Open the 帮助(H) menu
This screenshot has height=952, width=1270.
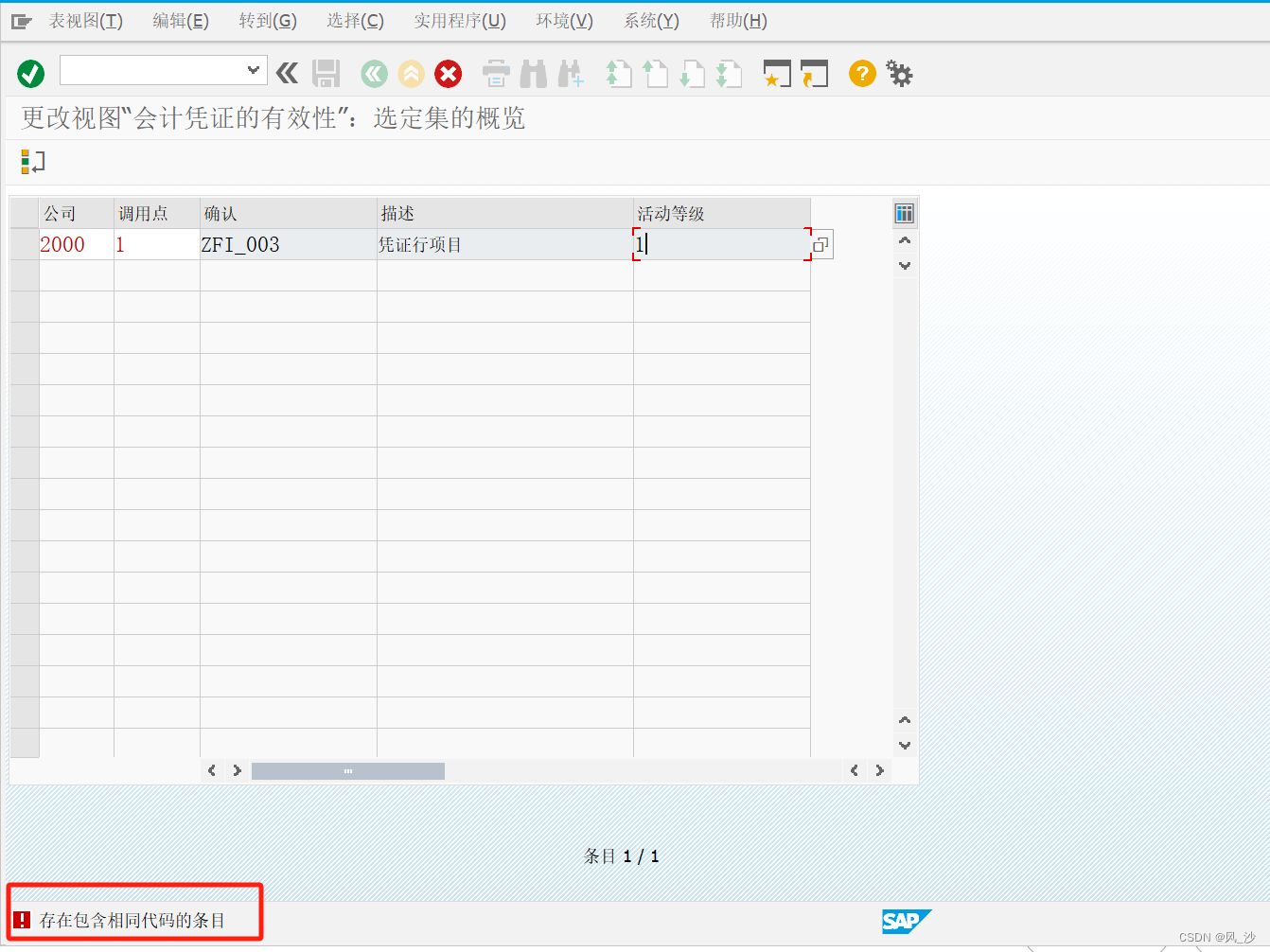point(738,21)
